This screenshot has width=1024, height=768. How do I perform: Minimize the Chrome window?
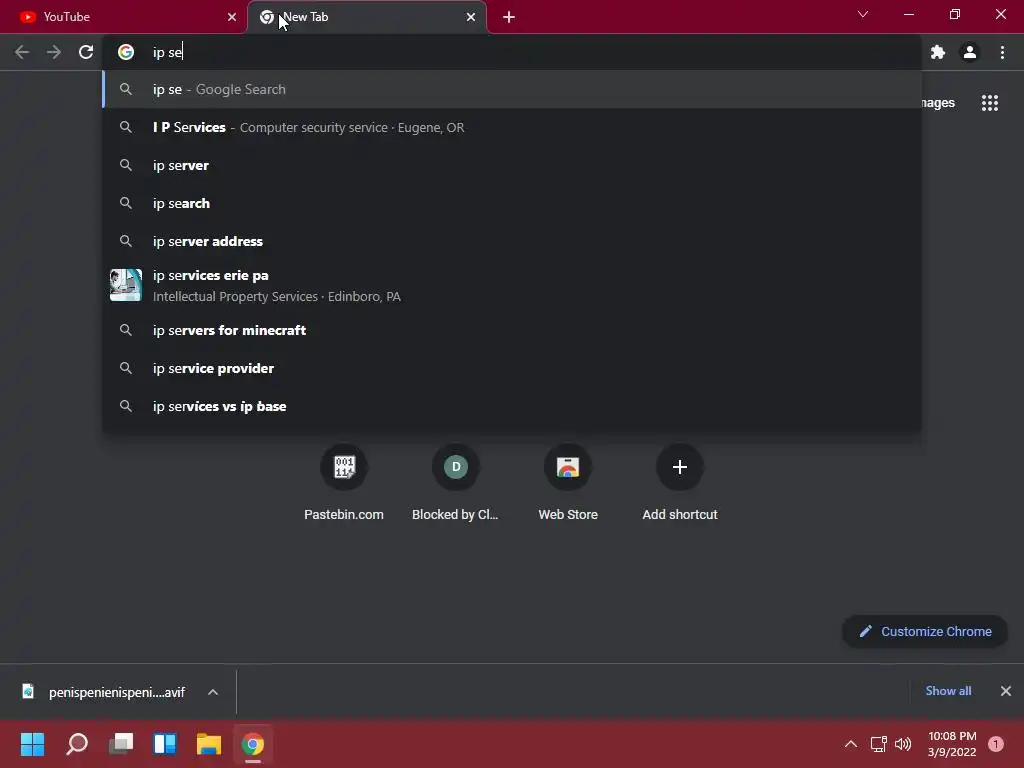[x=908, y=14]
